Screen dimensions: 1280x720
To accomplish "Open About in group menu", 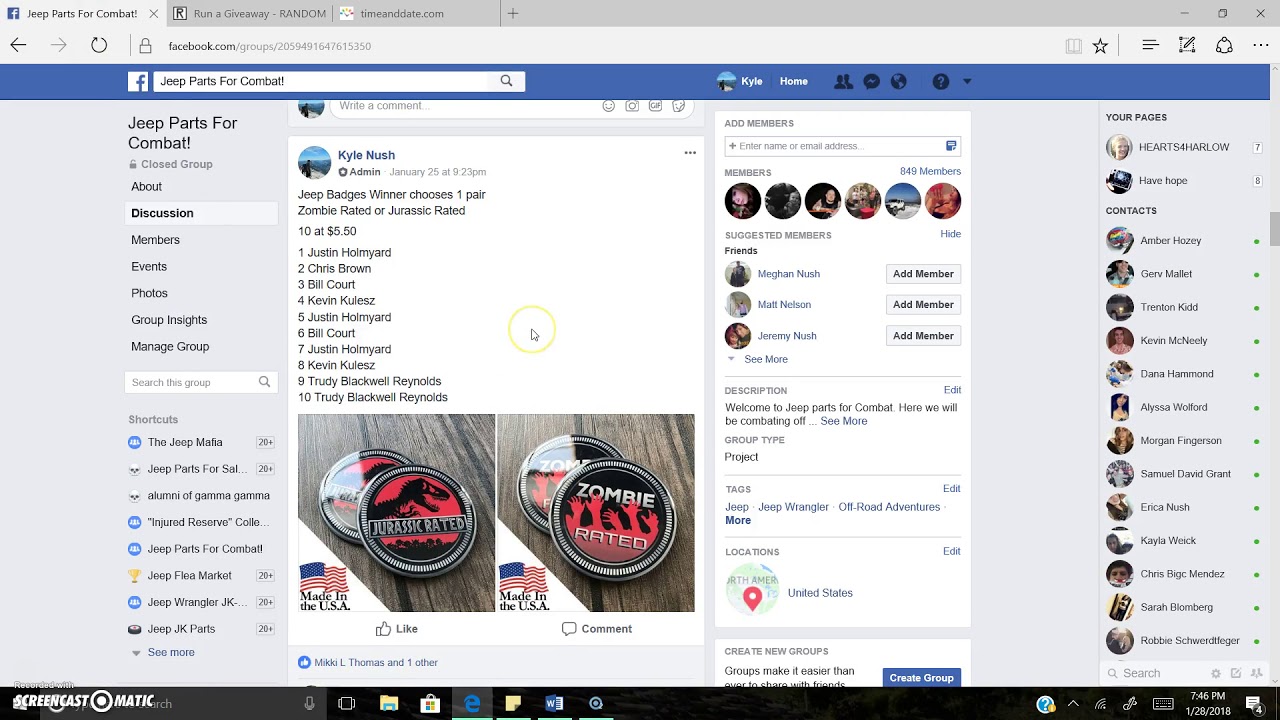I will pos(146,187).
